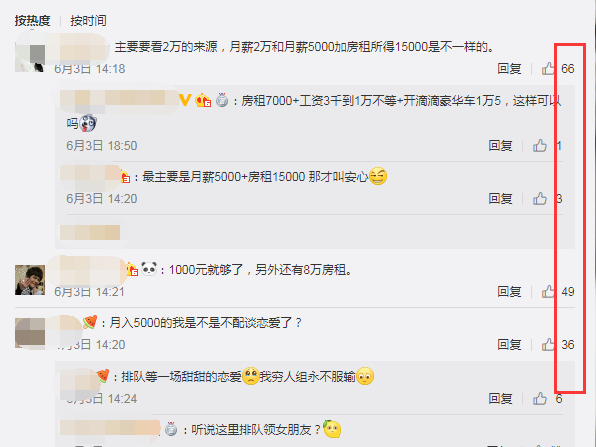Like the 1000元就够了 comment

coord(548,292)
